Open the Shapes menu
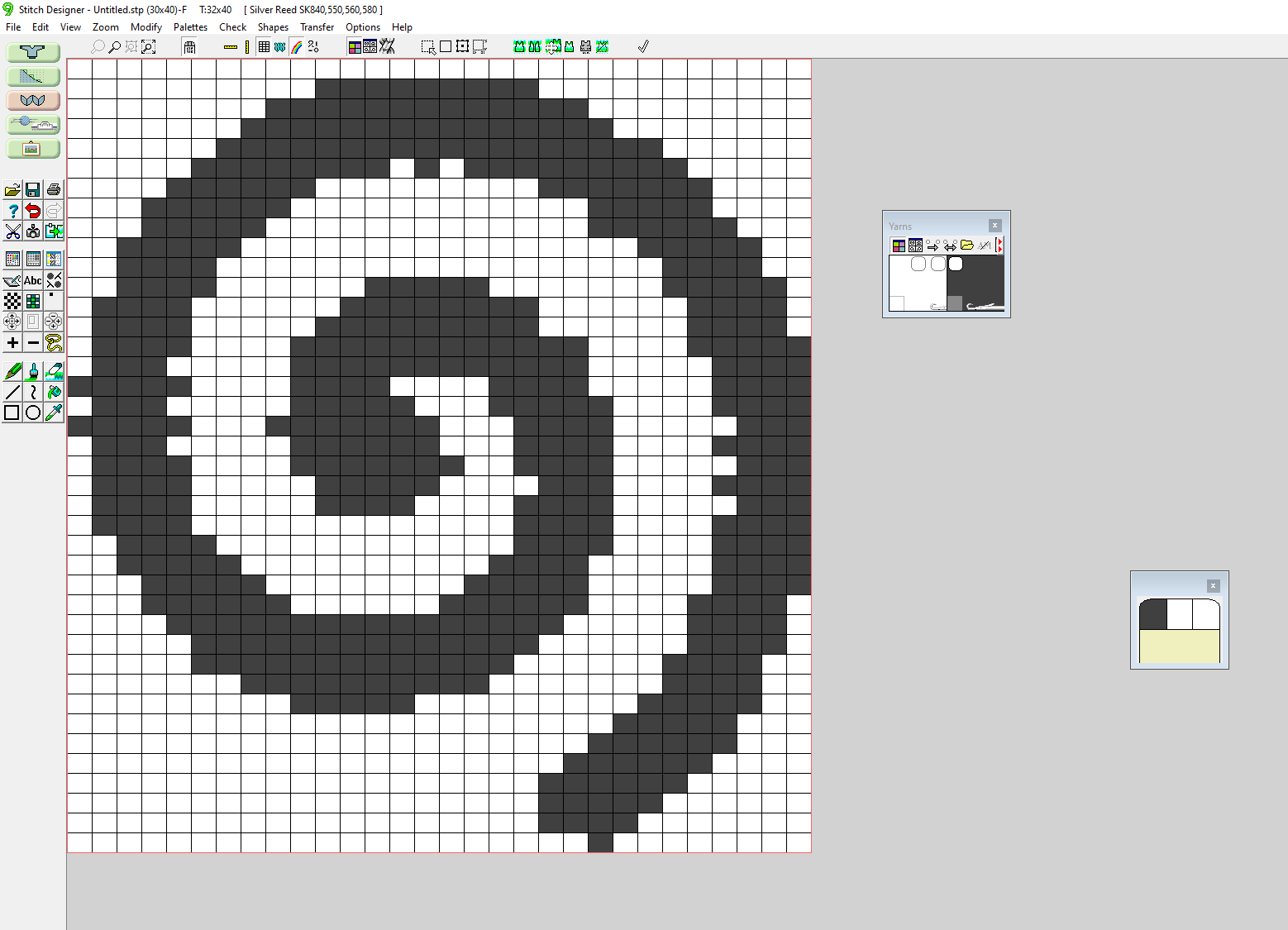1288x930 pixels. point(273,27)
